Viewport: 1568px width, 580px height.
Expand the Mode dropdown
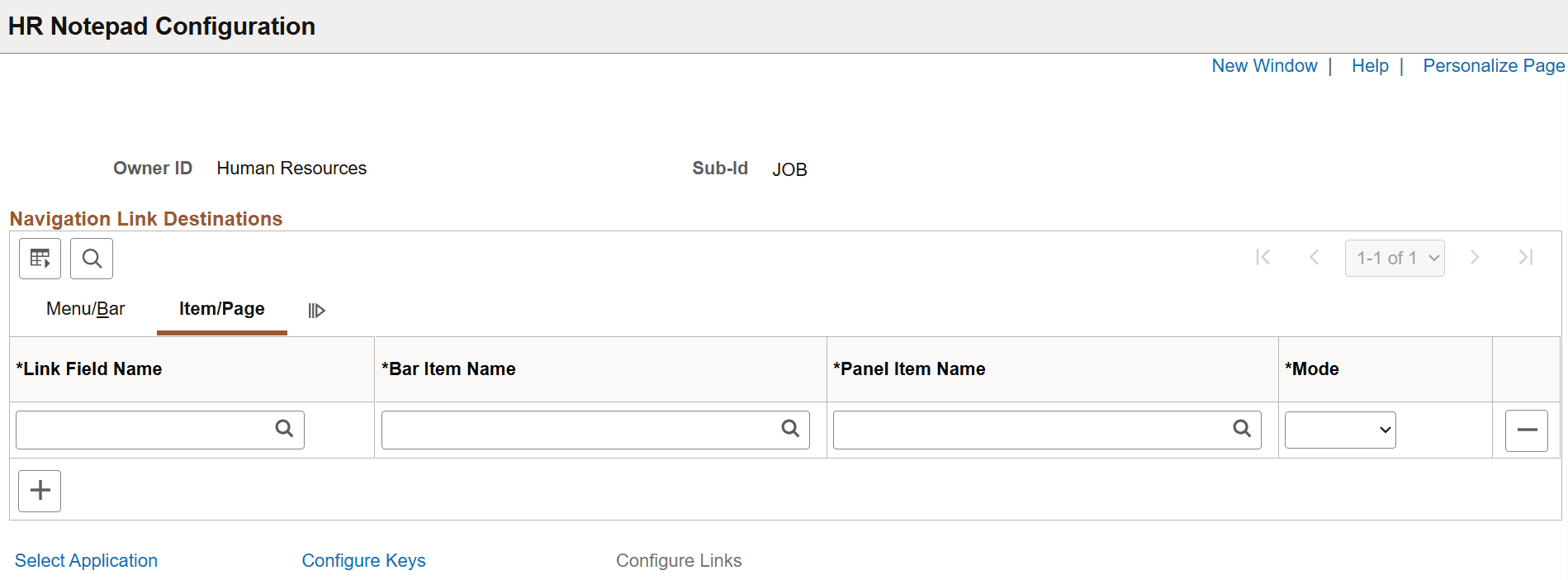tap(1340, 430)
